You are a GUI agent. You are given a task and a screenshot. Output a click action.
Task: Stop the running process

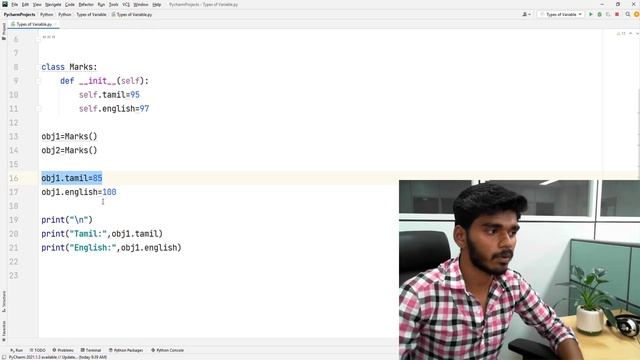pos(617,14)
